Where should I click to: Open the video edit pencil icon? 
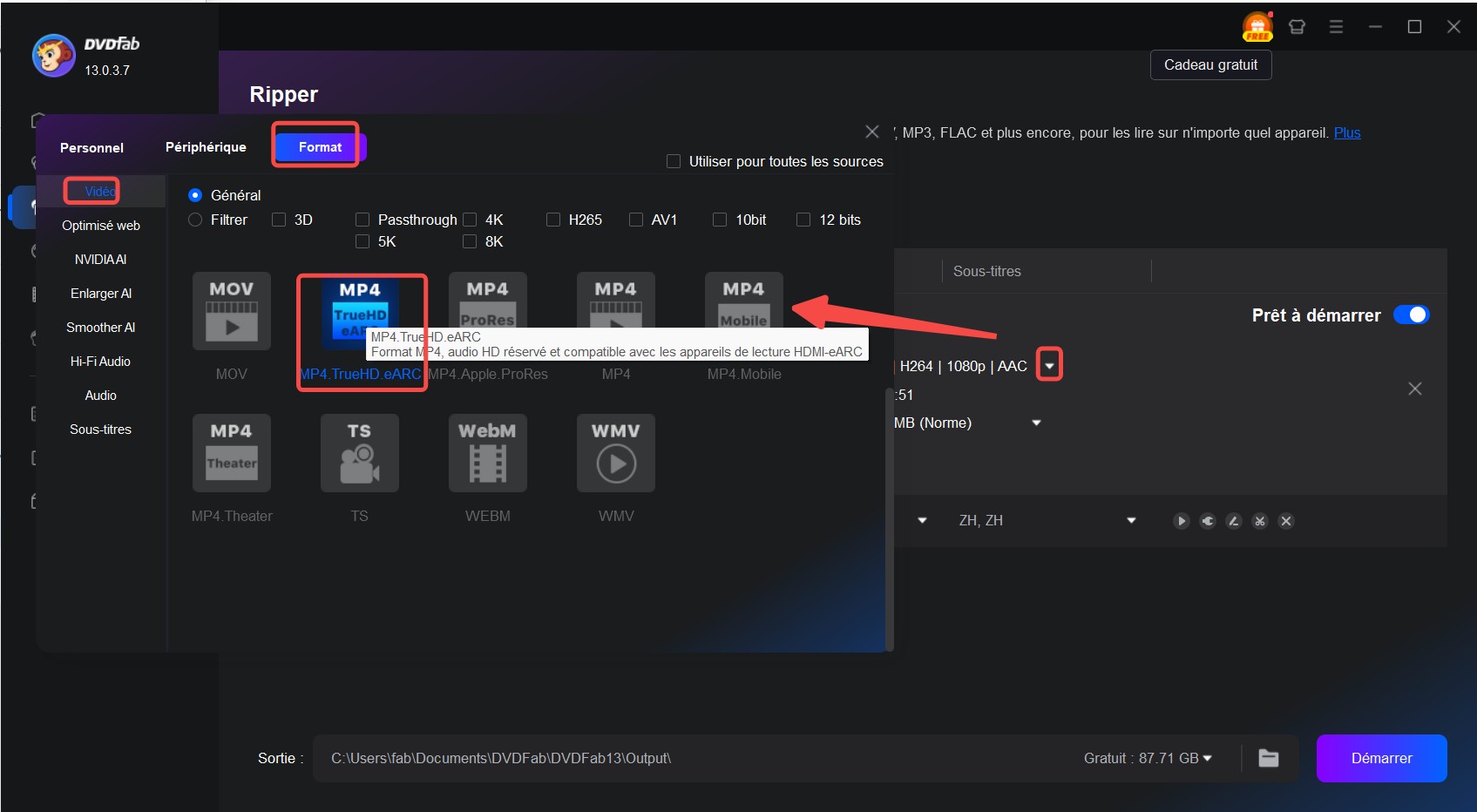tap(1234, 521)
